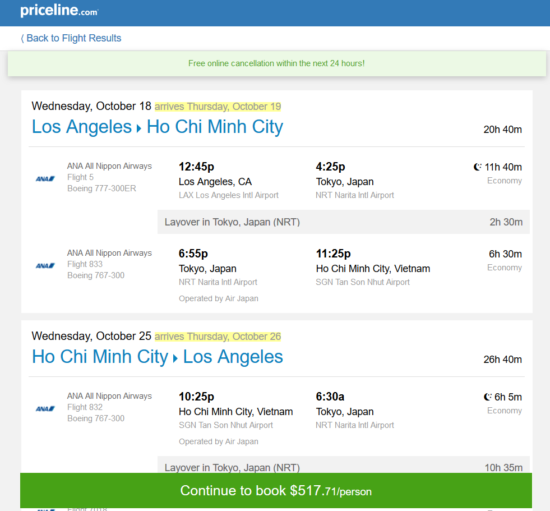Click the ANA logo for Flight 832
Viewport: 550px width, 511px height.
coord(45,409)
